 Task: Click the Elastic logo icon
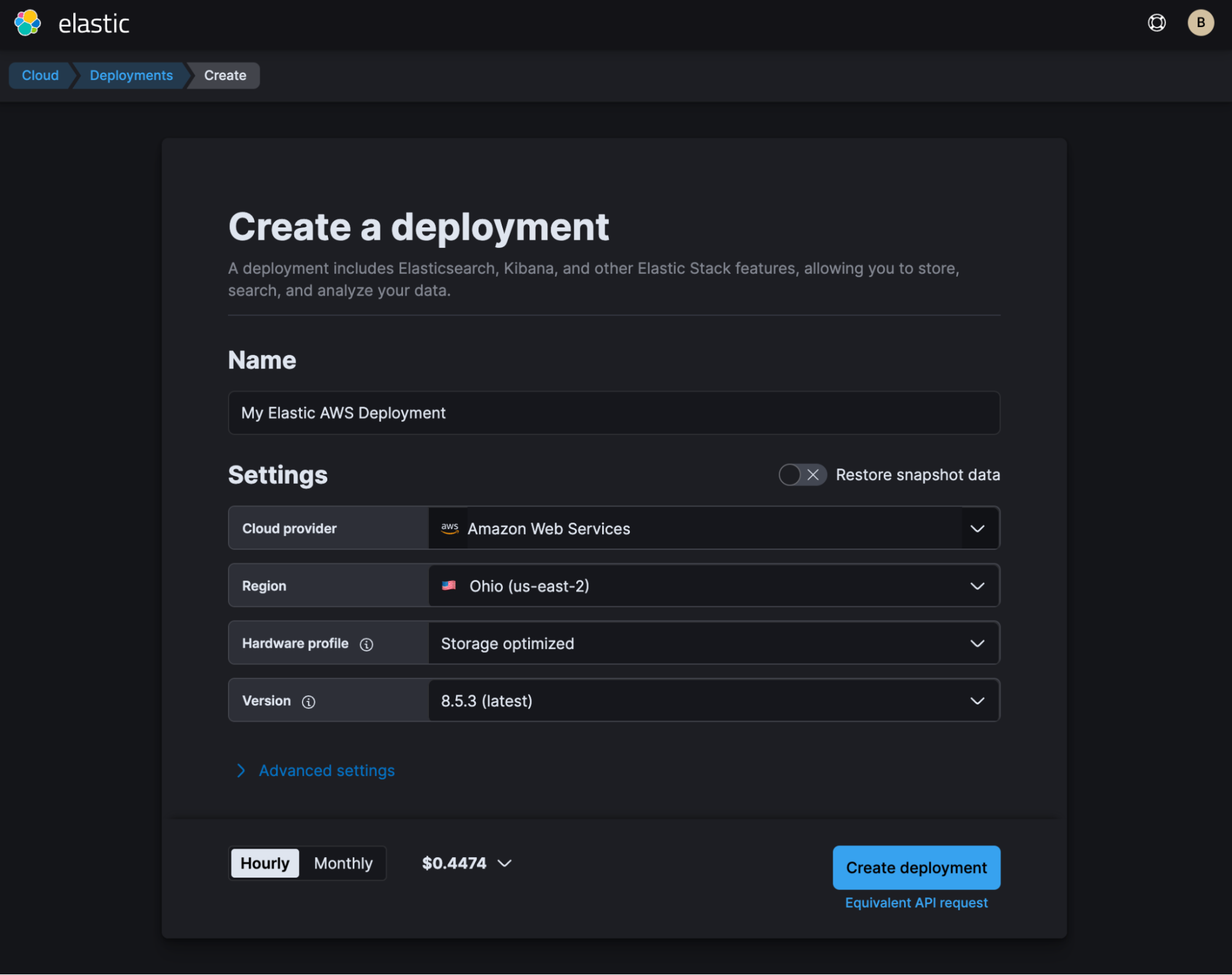pos(28,23)
